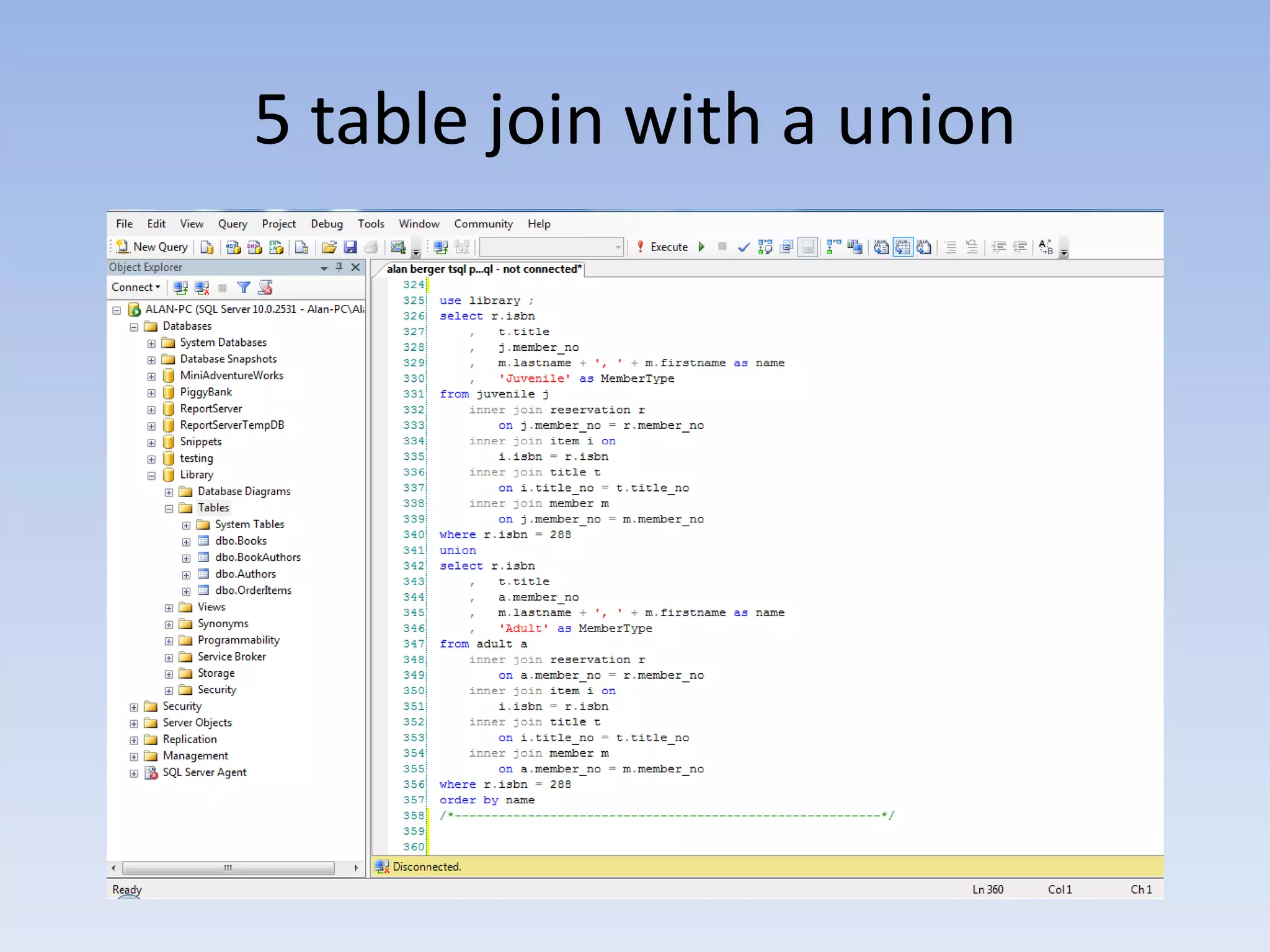Open the standard toolbar overflow options arrow

[x=416, y=249]
